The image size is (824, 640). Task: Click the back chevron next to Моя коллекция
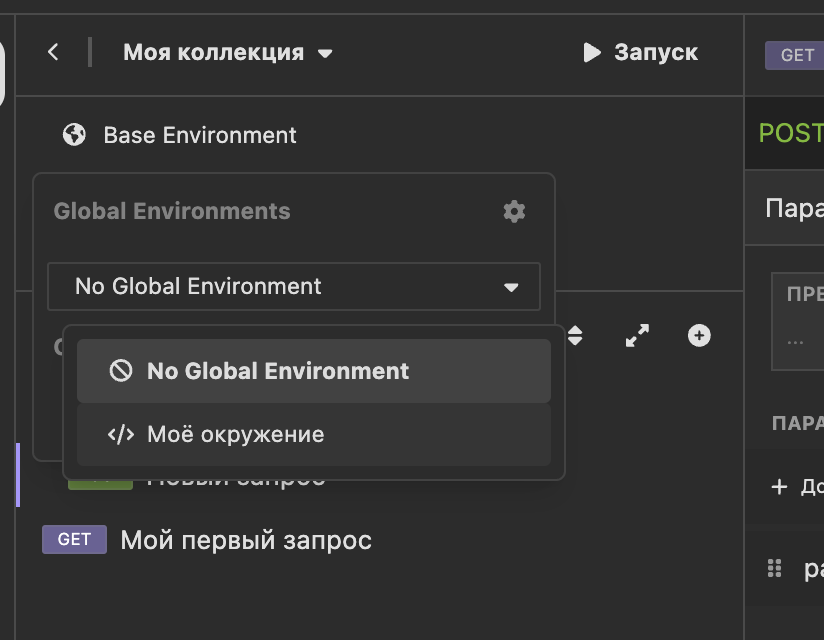[52, 52]
